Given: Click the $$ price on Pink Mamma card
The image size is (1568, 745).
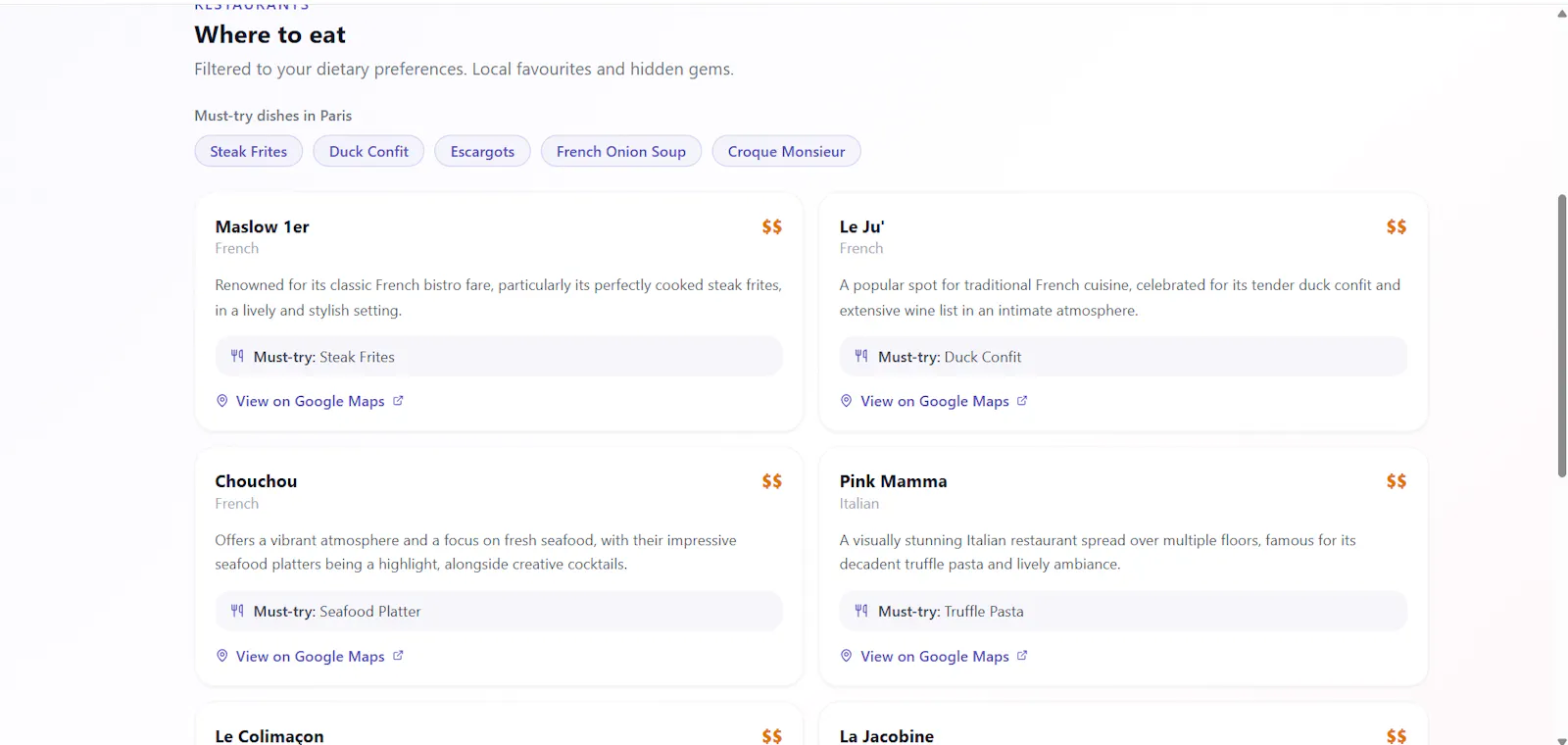Looking at the screenshot, I should click(x=1396, y=481).
